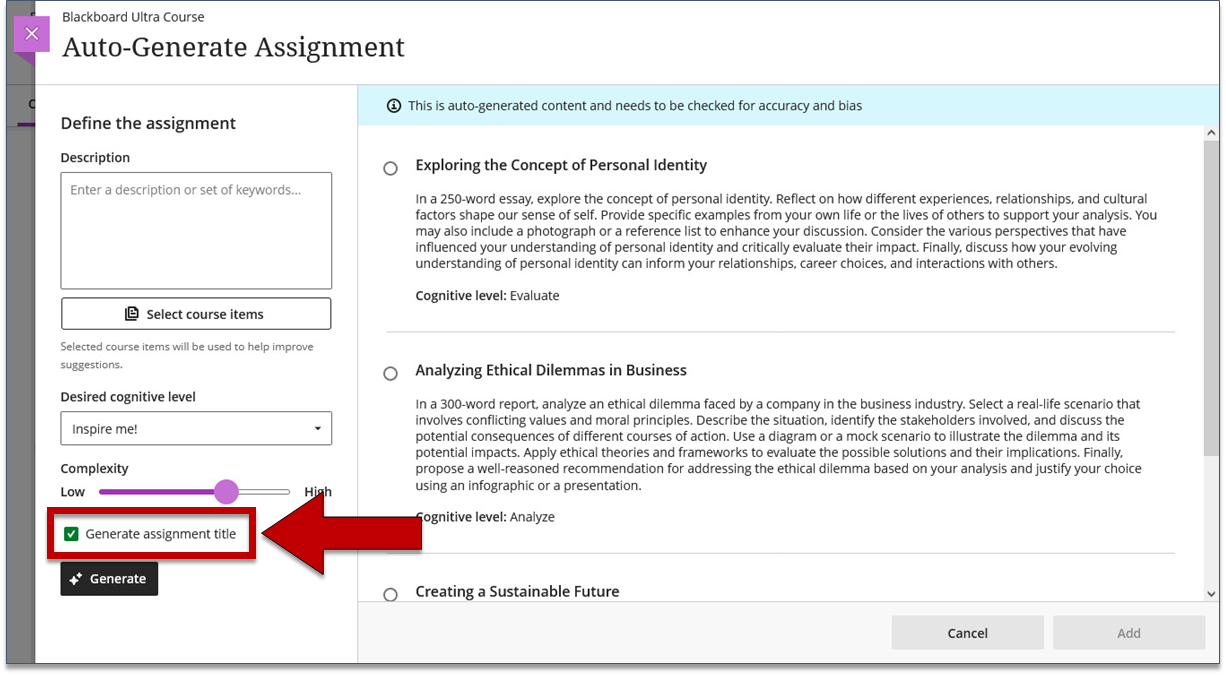This screenshot has height=675, width=1226.
Task: Click the scrollbar down arrow
Action: (1212, 594)
